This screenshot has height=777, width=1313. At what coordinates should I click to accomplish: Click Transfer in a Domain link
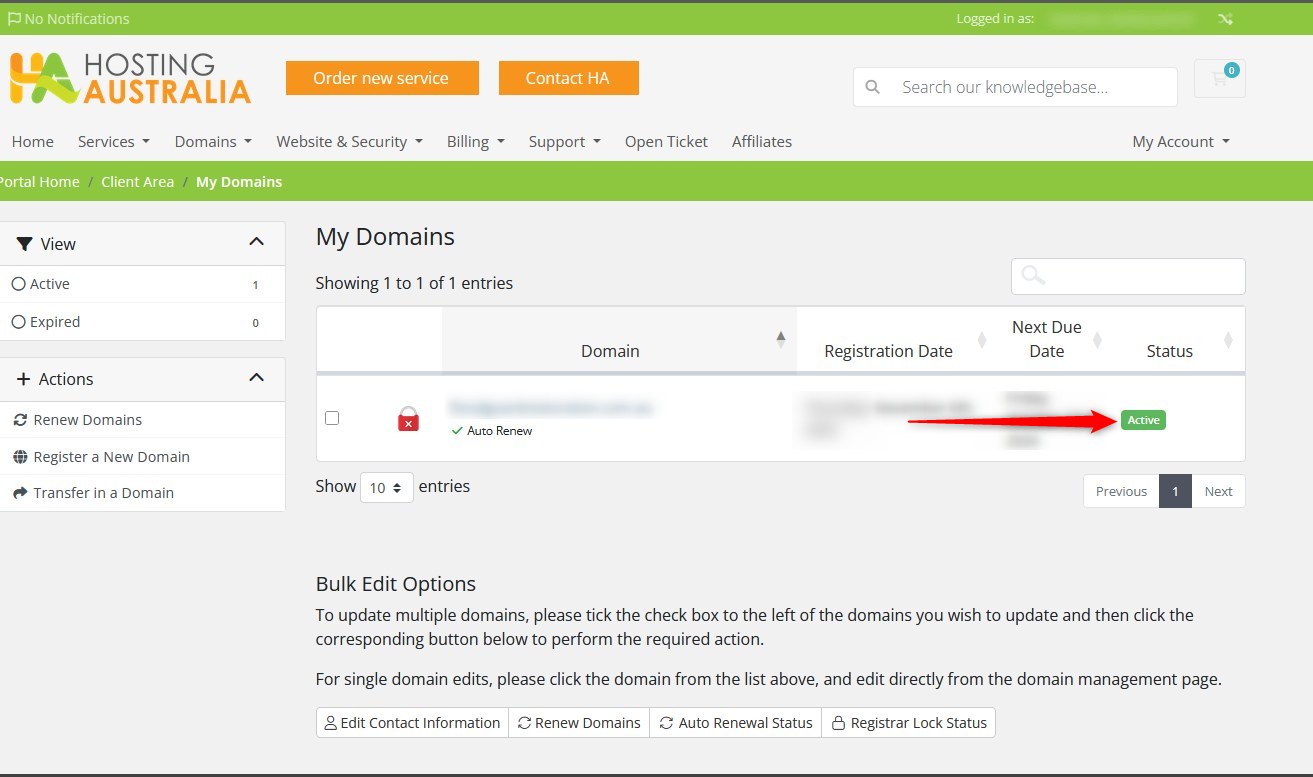pos(103,493)
